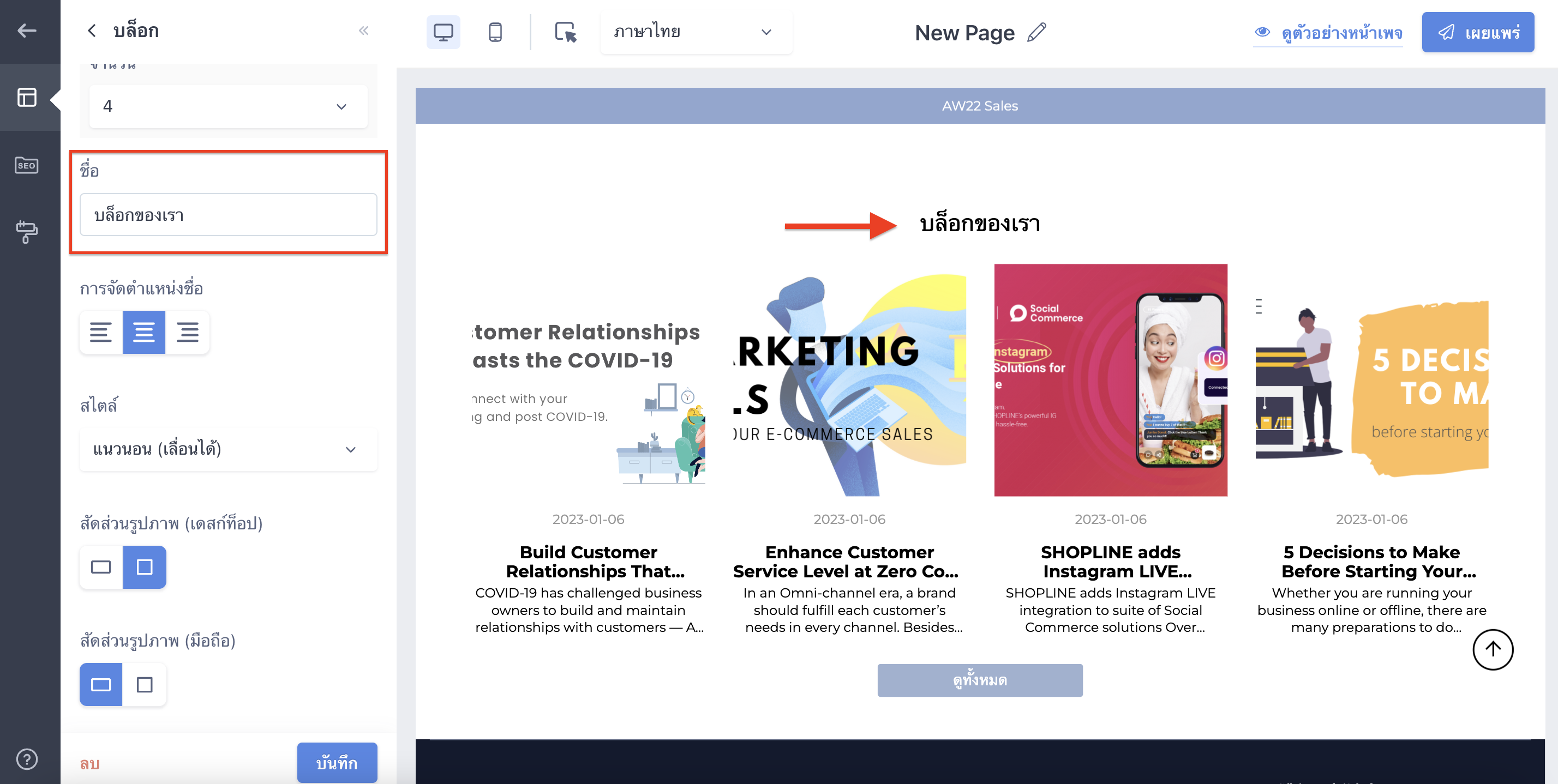Click the ดูทั้งหมด view all button
Screen dimensions: 1558x784
coord(980,680)
